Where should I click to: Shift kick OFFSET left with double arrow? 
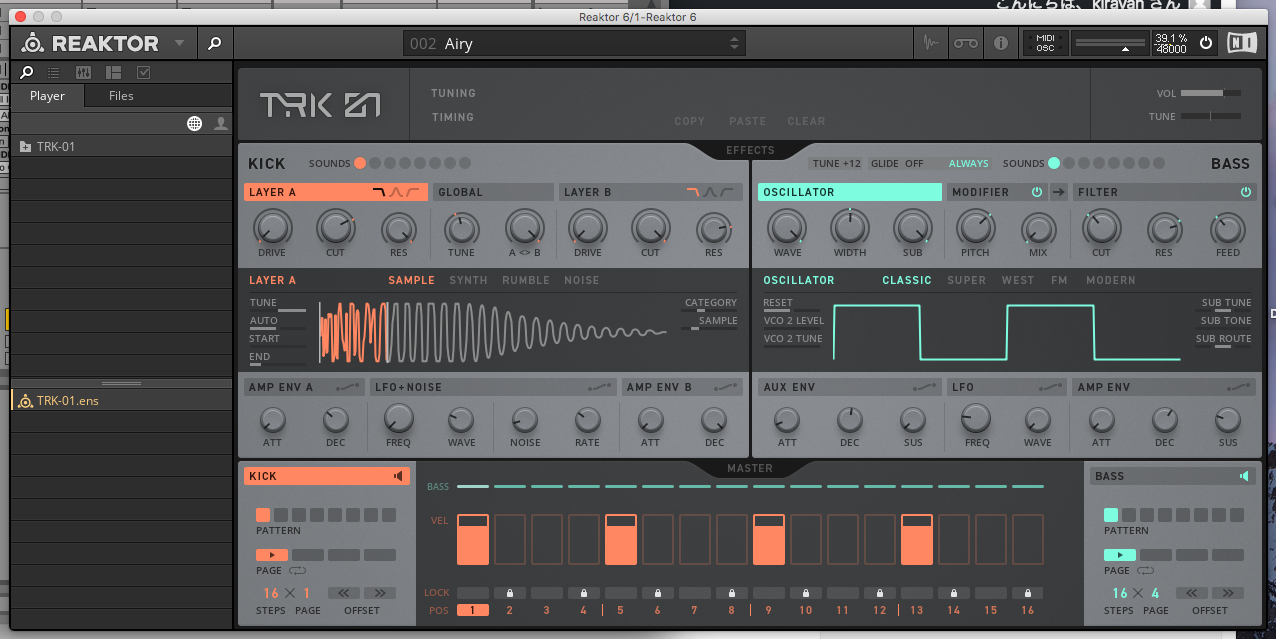point(344,593)
